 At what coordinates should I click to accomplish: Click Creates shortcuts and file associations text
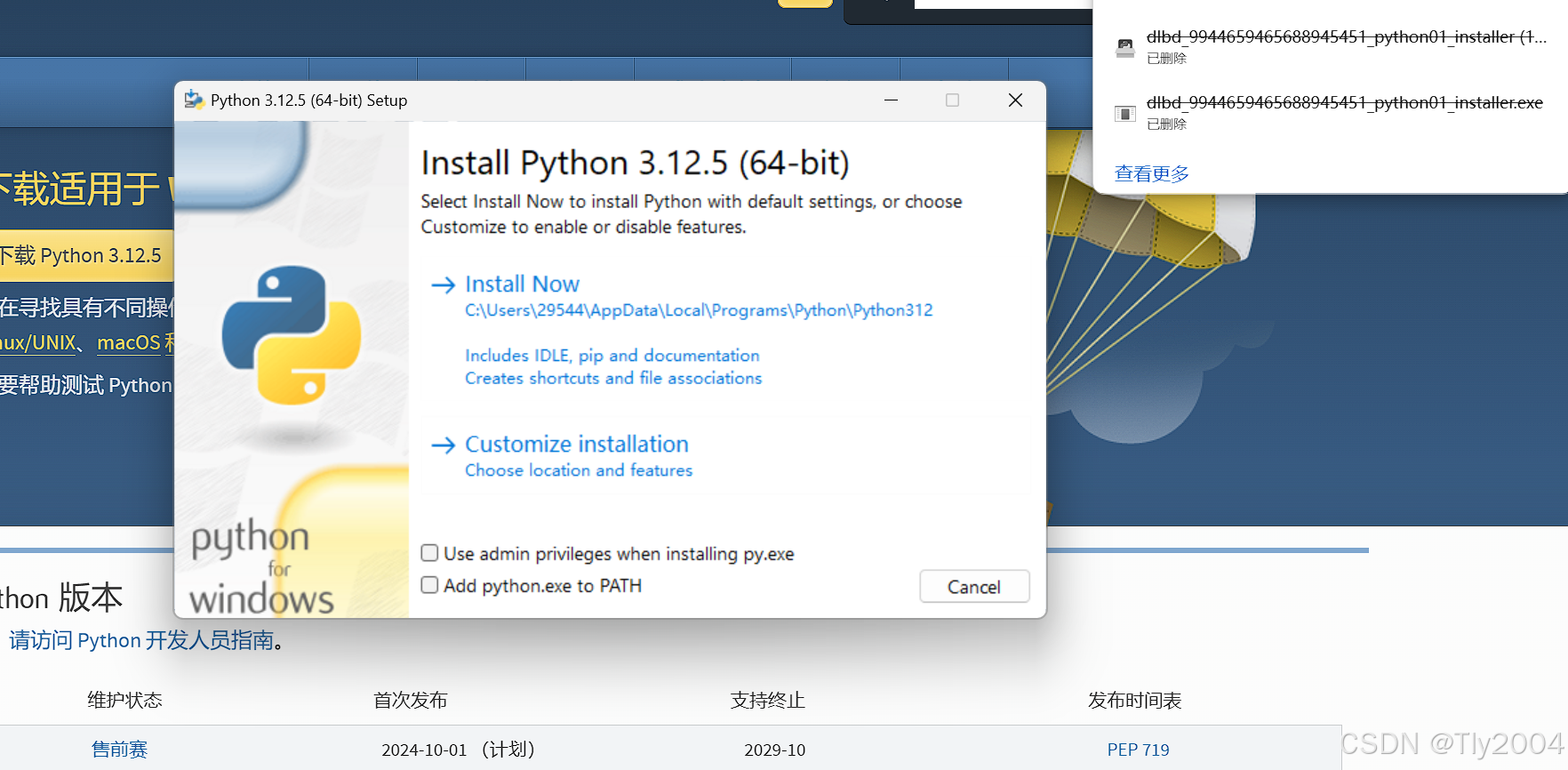tap(613, 378)
